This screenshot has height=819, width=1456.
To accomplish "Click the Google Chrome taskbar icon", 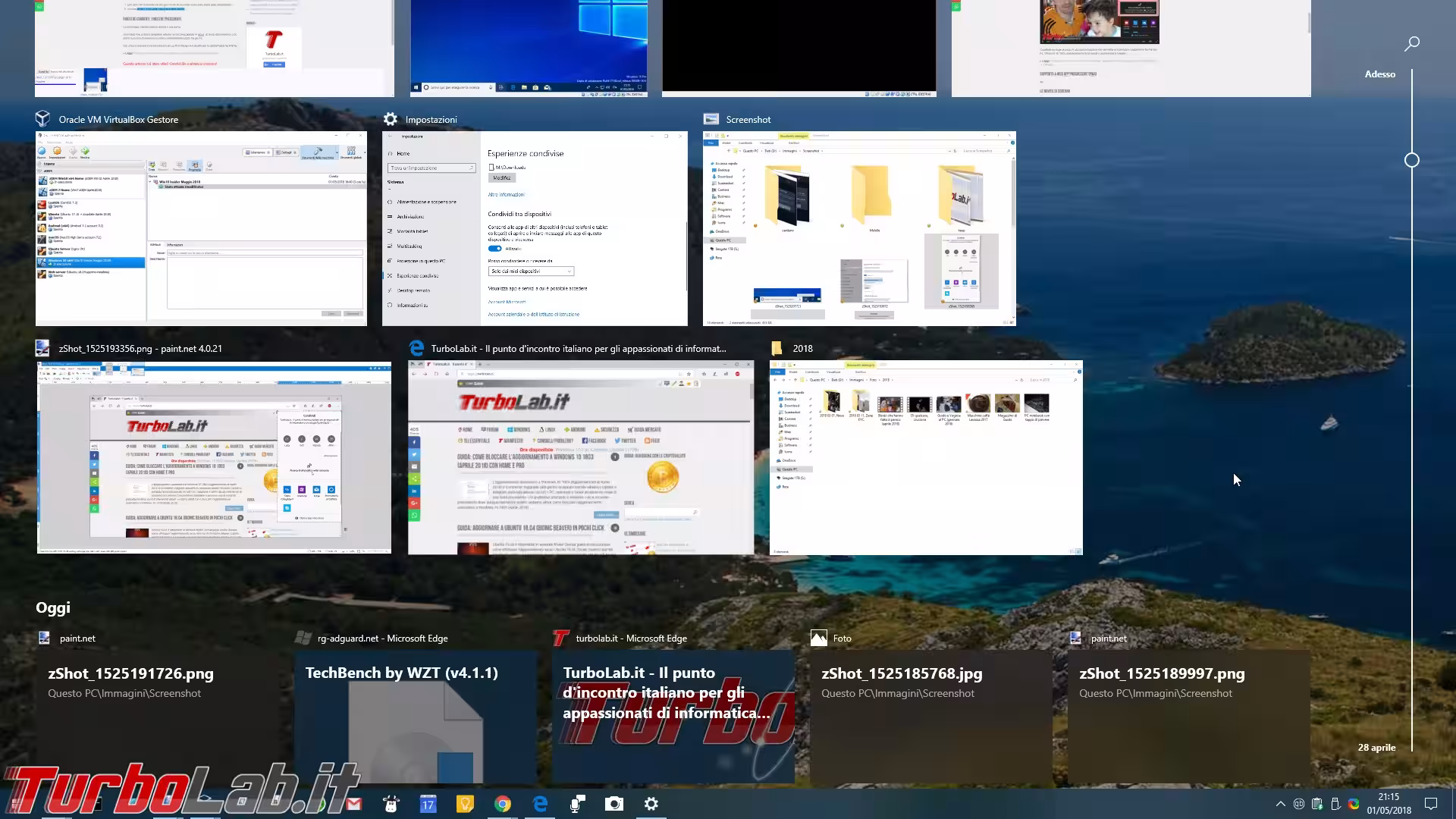I will (x=502, y=804).
